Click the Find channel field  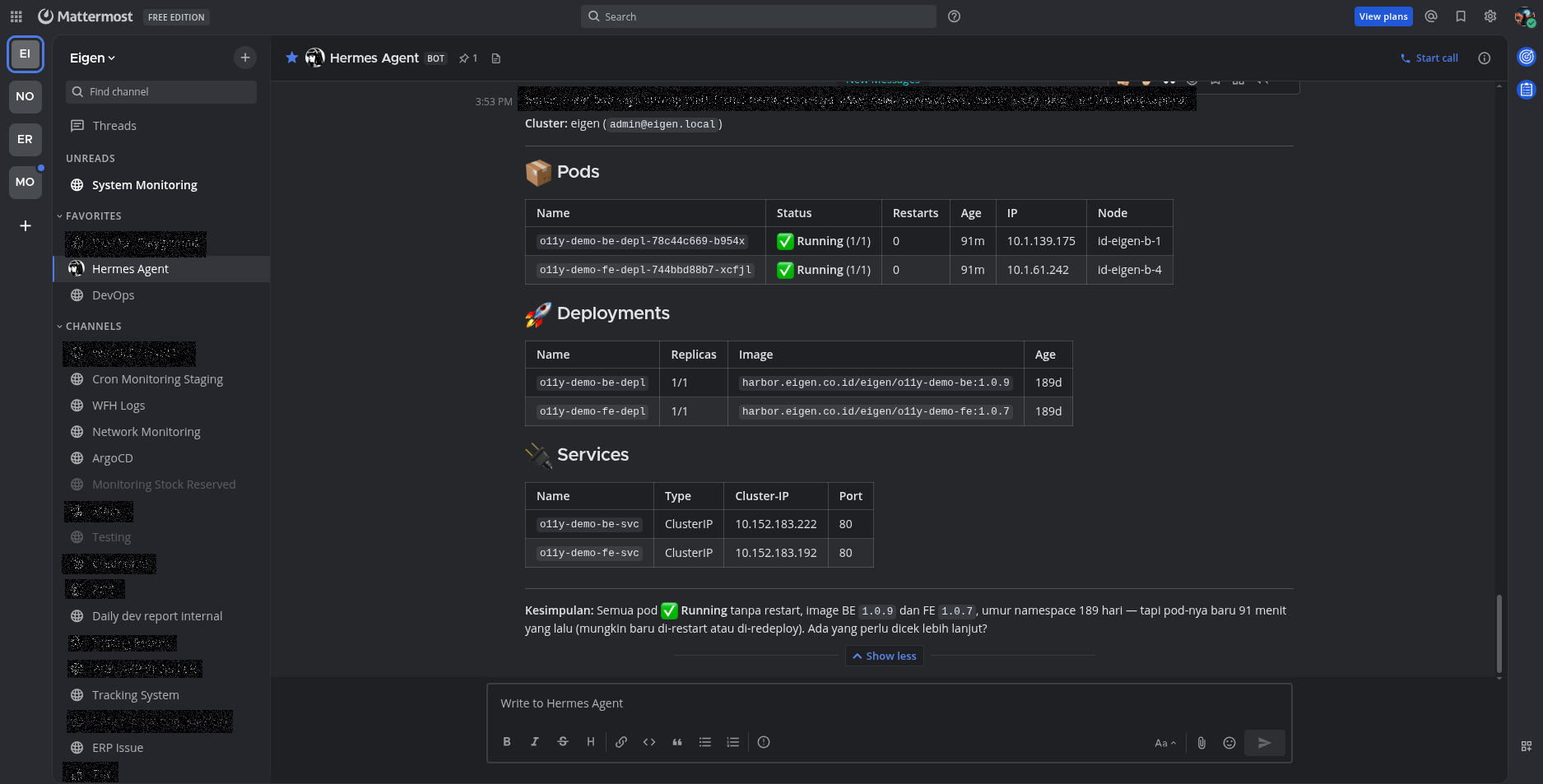point(161,92)
